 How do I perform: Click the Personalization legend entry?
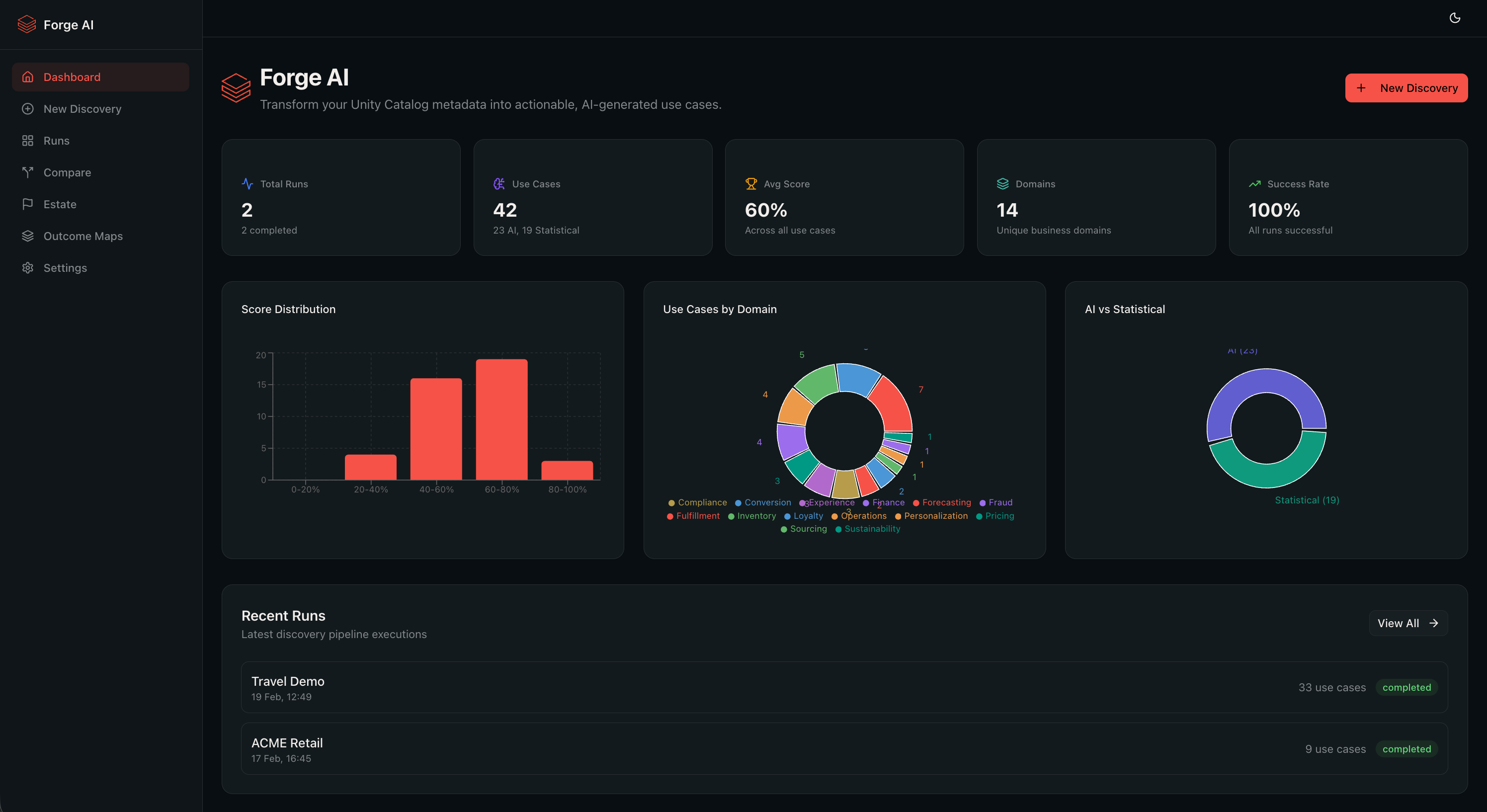(x=931, y=515)
